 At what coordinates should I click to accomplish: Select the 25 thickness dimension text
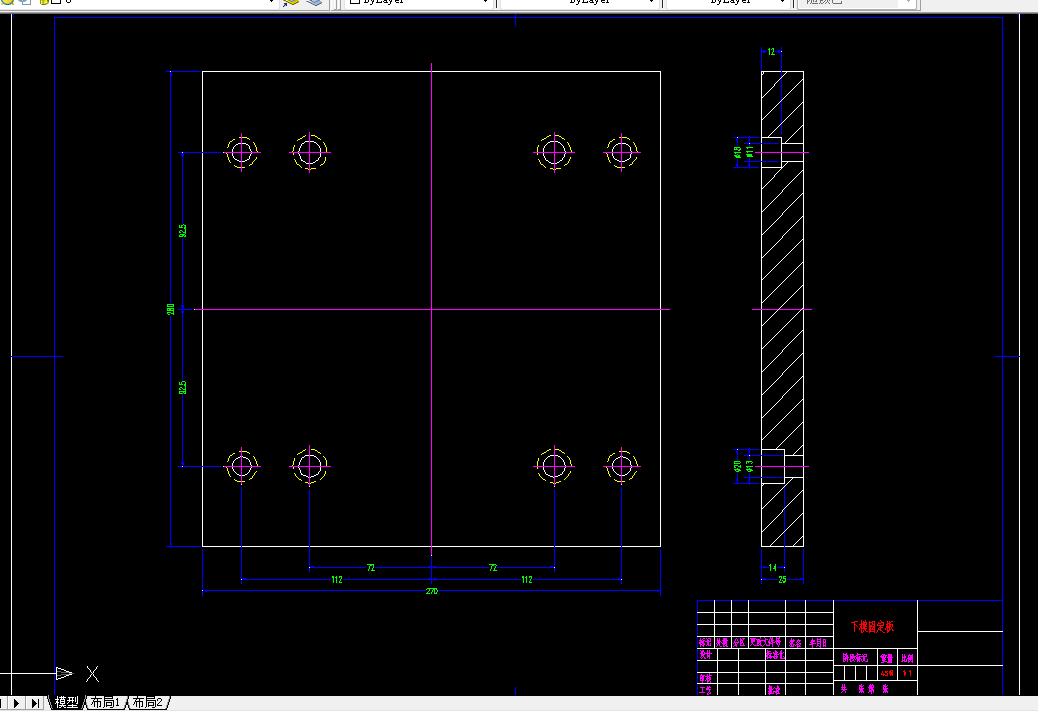(x=782, y=580)
